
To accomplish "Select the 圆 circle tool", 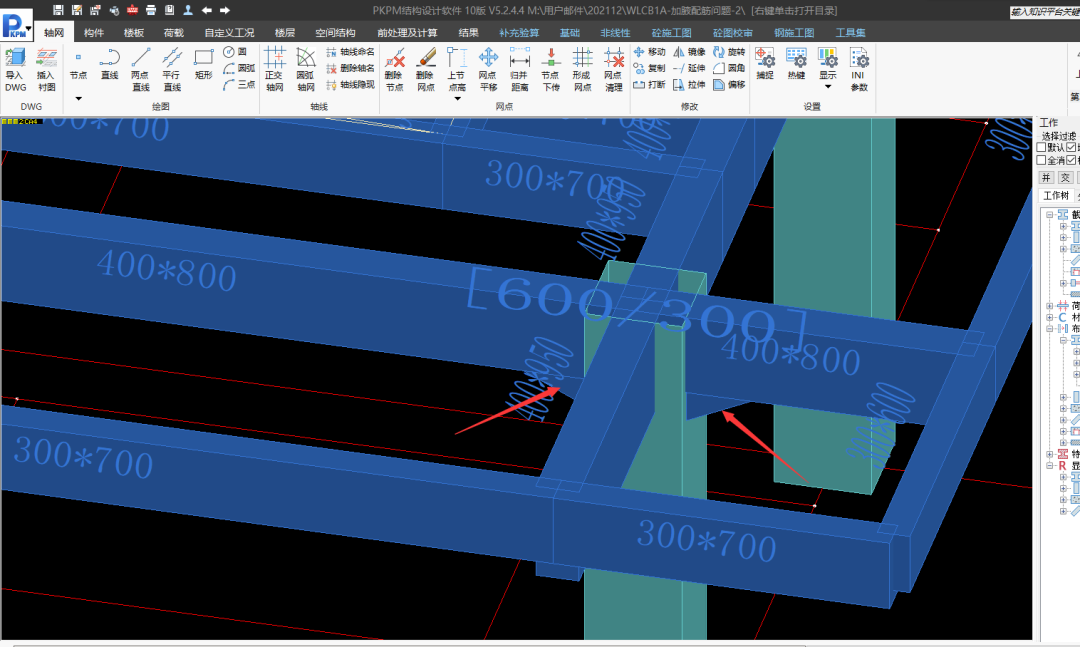I will pos(236,52).
